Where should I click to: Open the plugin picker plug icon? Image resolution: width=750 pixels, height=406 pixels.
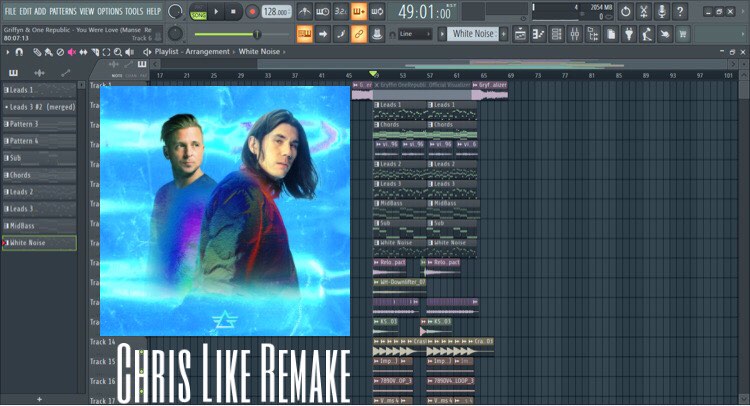[629, 34]
